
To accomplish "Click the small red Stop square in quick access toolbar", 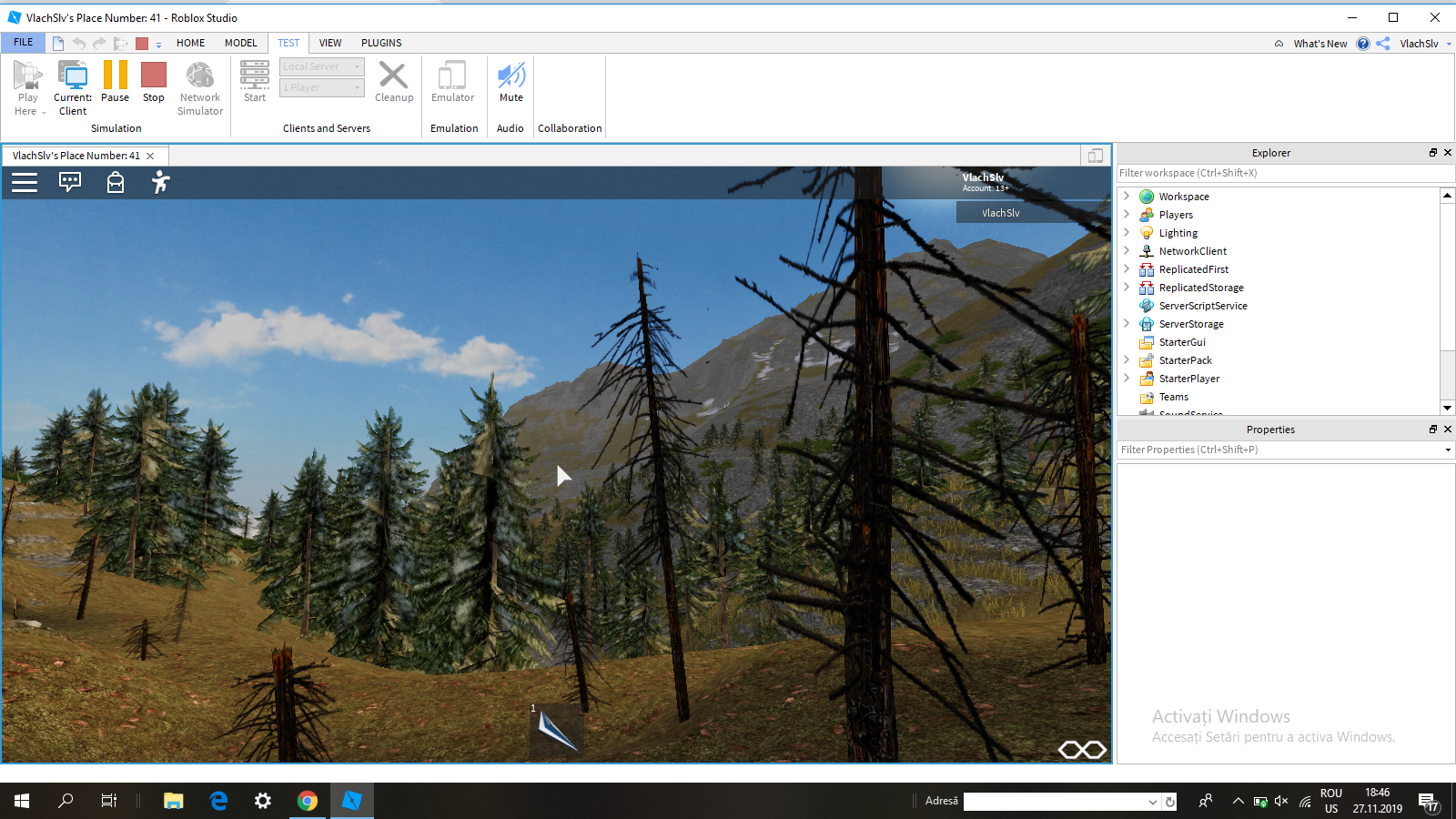I will [142, 44].
